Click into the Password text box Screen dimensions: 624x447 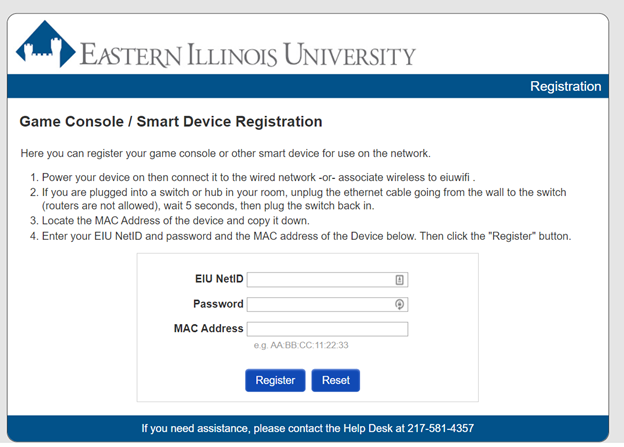[x=320, y=304]
